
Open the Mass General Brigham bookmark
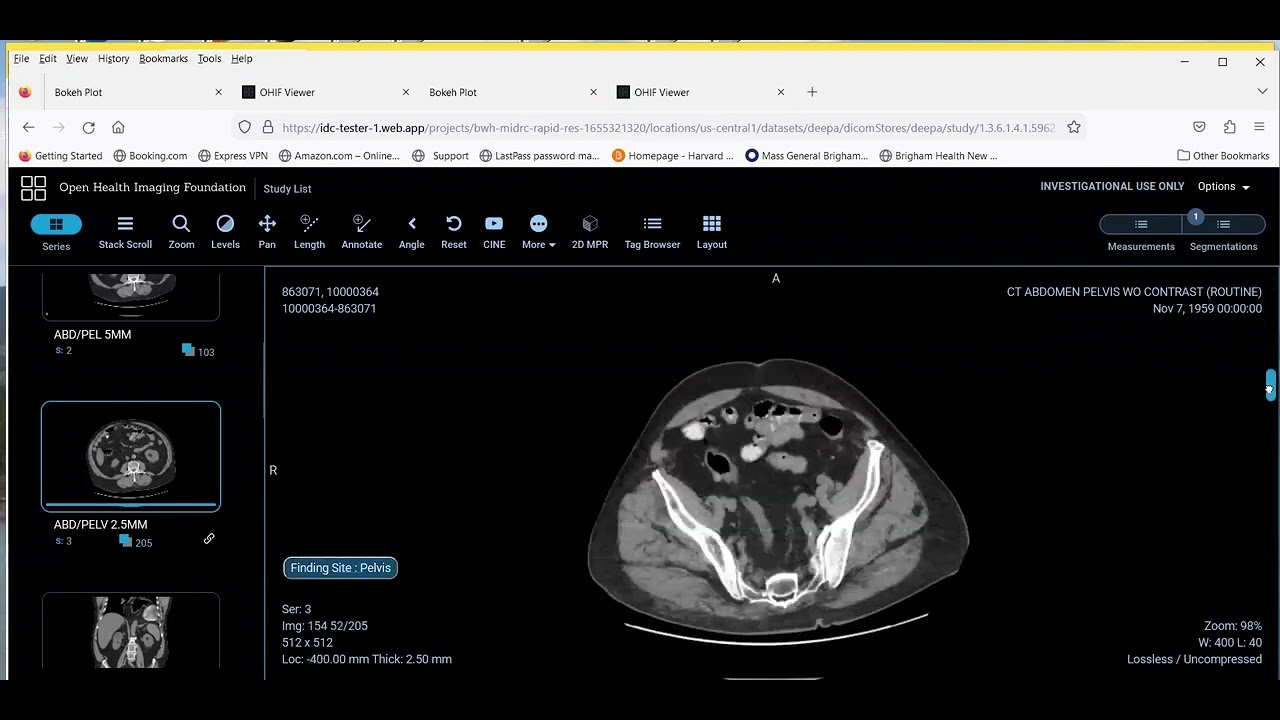tap(807, 156)
